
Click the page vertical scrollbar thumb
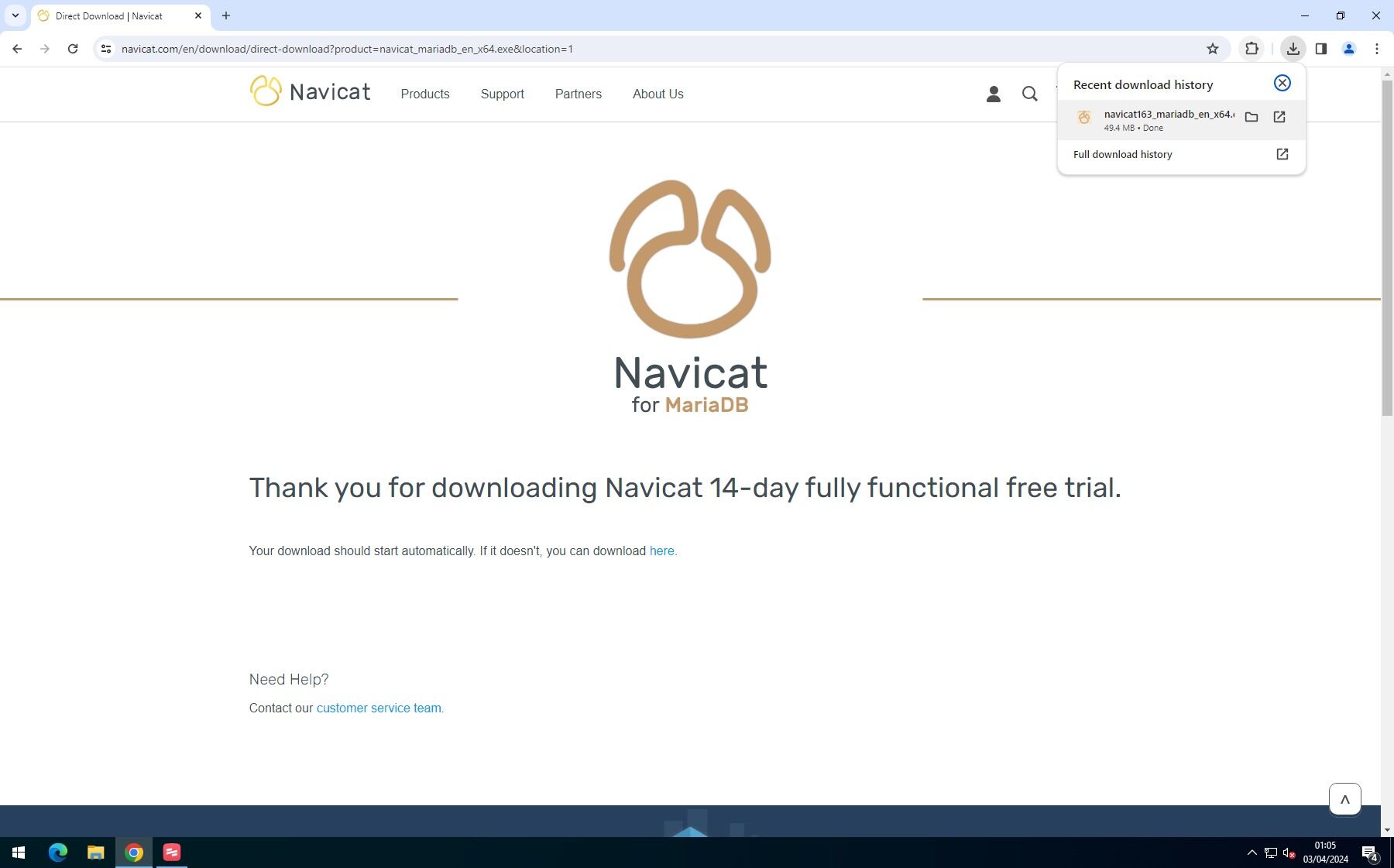pyautogui.click(x=1387, y=248)
